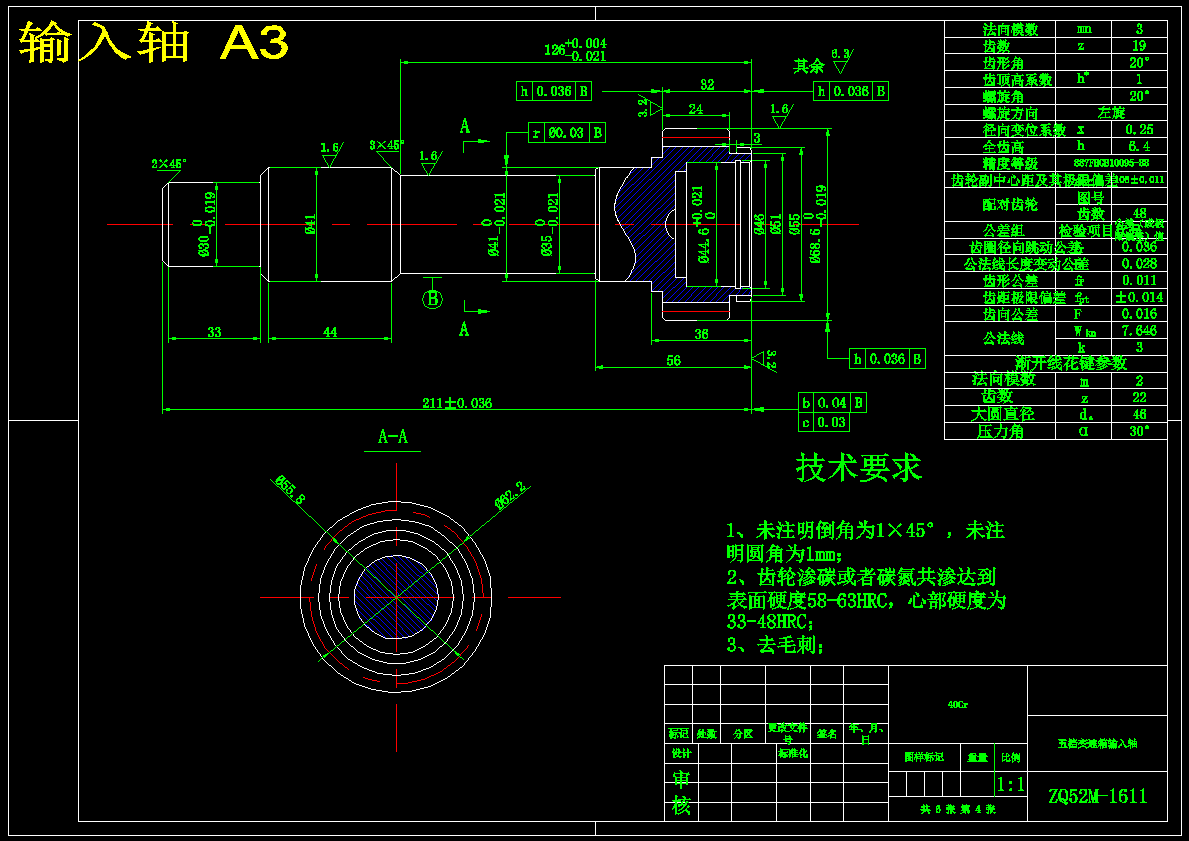Select the 齿形公差 row label
Screen dimensions: 1189x841
[1010, 281]
